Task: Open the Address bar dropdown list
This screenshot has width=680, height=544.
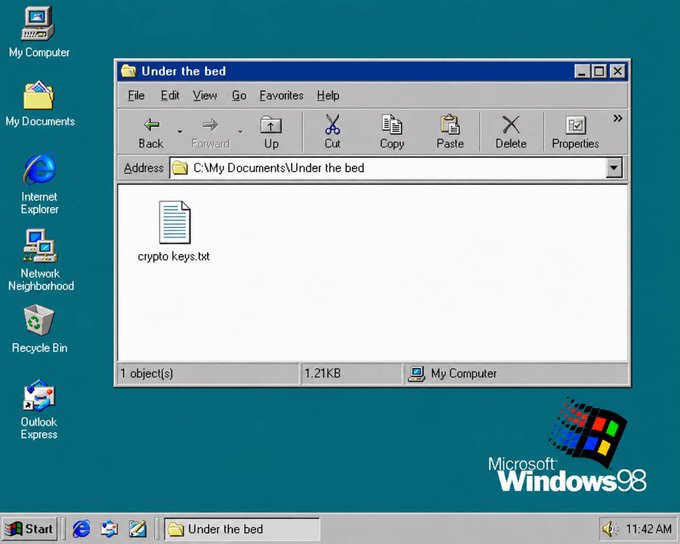Action: coord(614,168)
